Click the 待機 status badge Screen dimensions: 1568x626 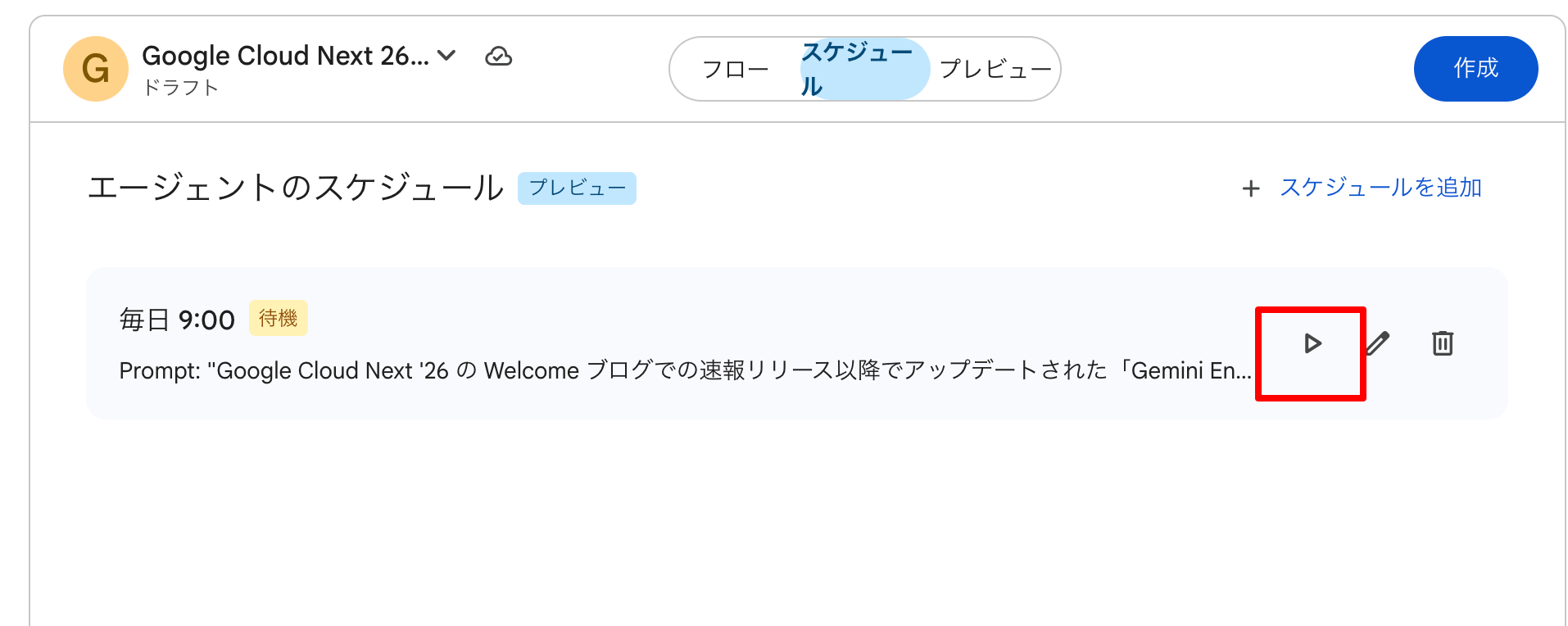[x=279, y=318]
